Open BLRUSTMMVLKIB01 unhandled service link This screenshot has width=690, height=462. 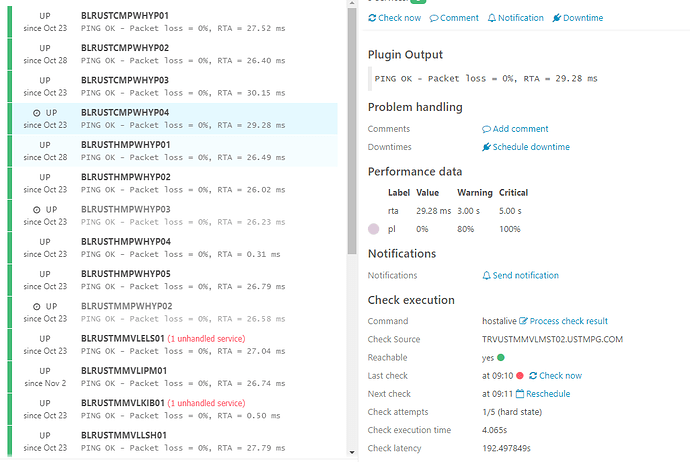pos(206,403)
